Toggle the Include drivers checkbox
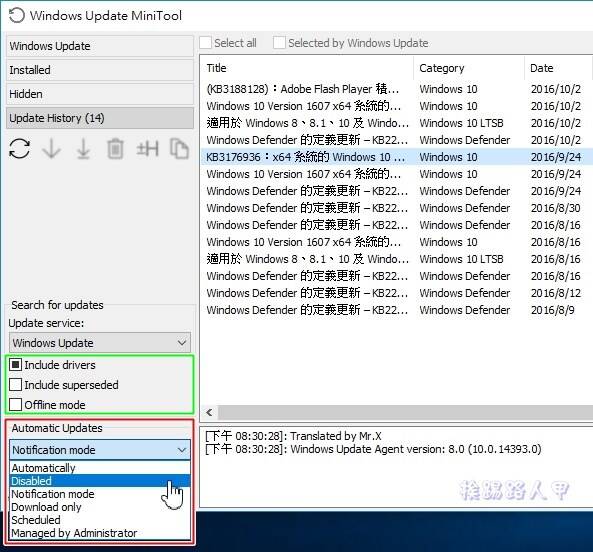Image resolution: width=593 pixels, height=552 pixels. [x=16, y=365]
